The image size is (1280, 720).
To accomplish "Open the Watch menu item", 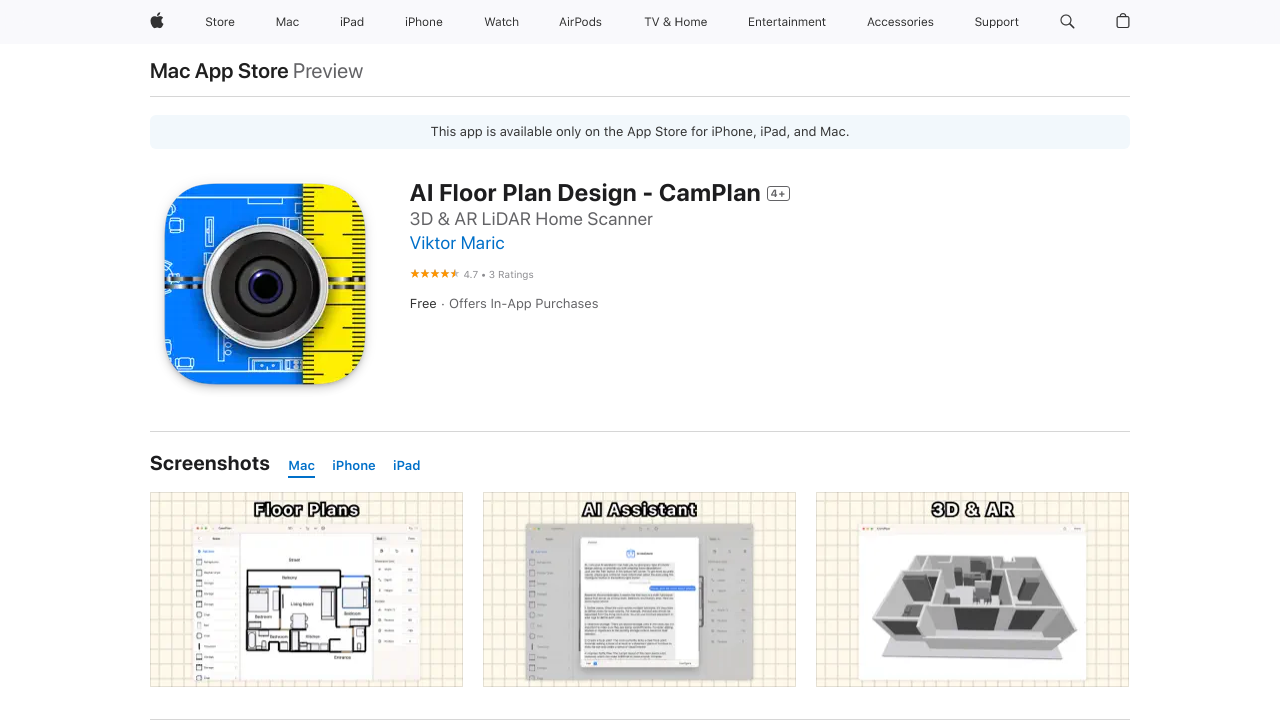I will [x=501, y=22].
